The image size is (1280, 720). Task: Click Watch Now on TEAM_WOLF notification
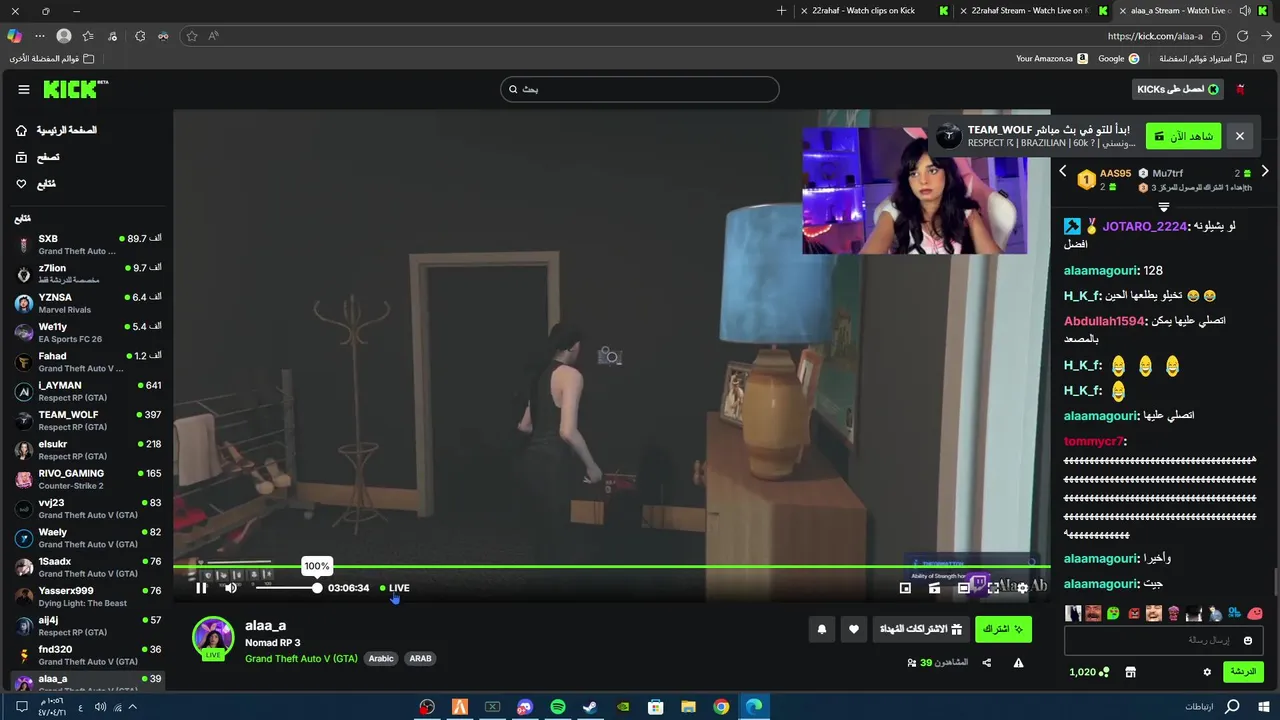[x=1183, y=136]
